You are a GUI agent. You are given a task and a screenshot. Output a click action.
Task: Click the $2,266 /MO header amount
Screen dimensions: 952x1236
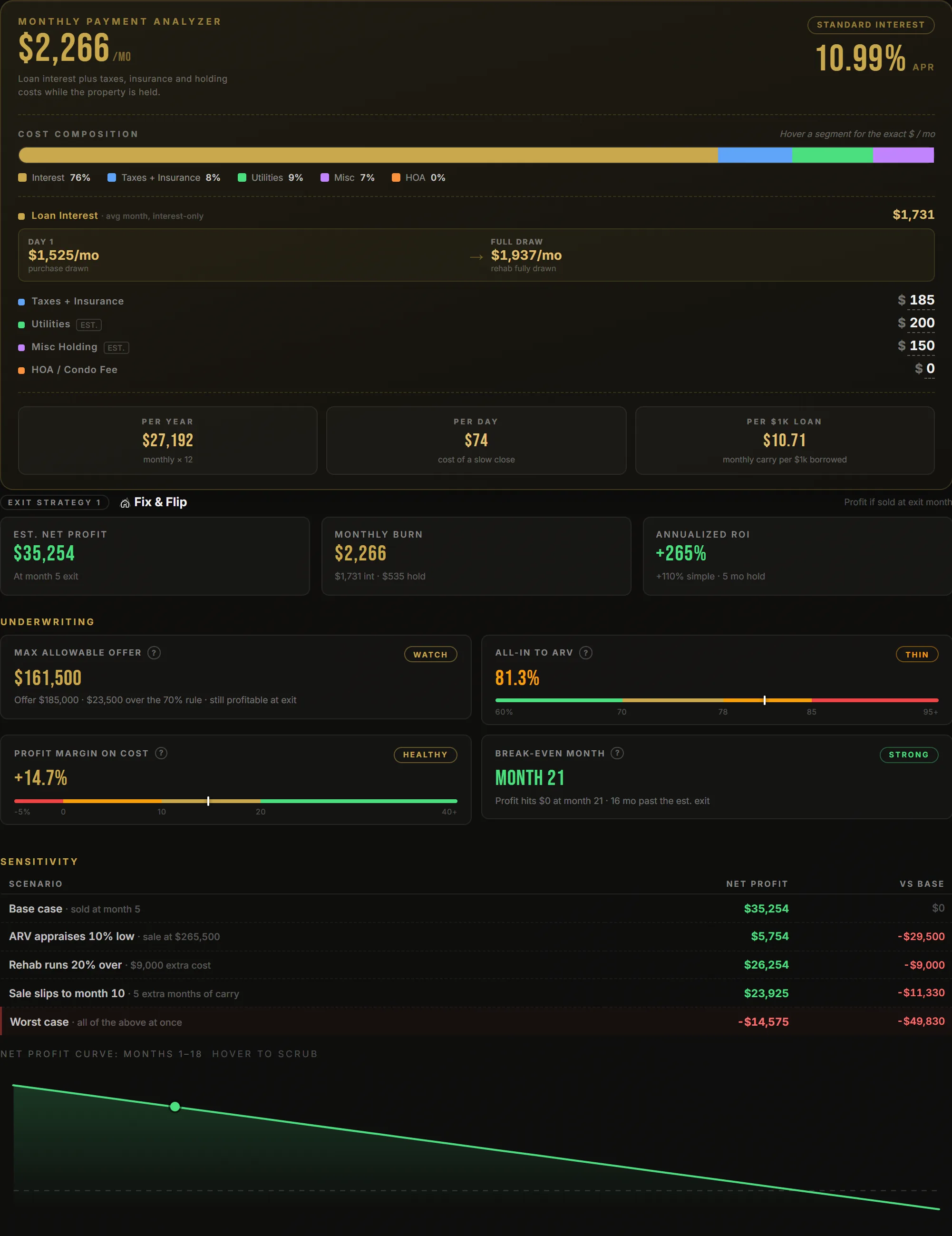coord(74,48)
